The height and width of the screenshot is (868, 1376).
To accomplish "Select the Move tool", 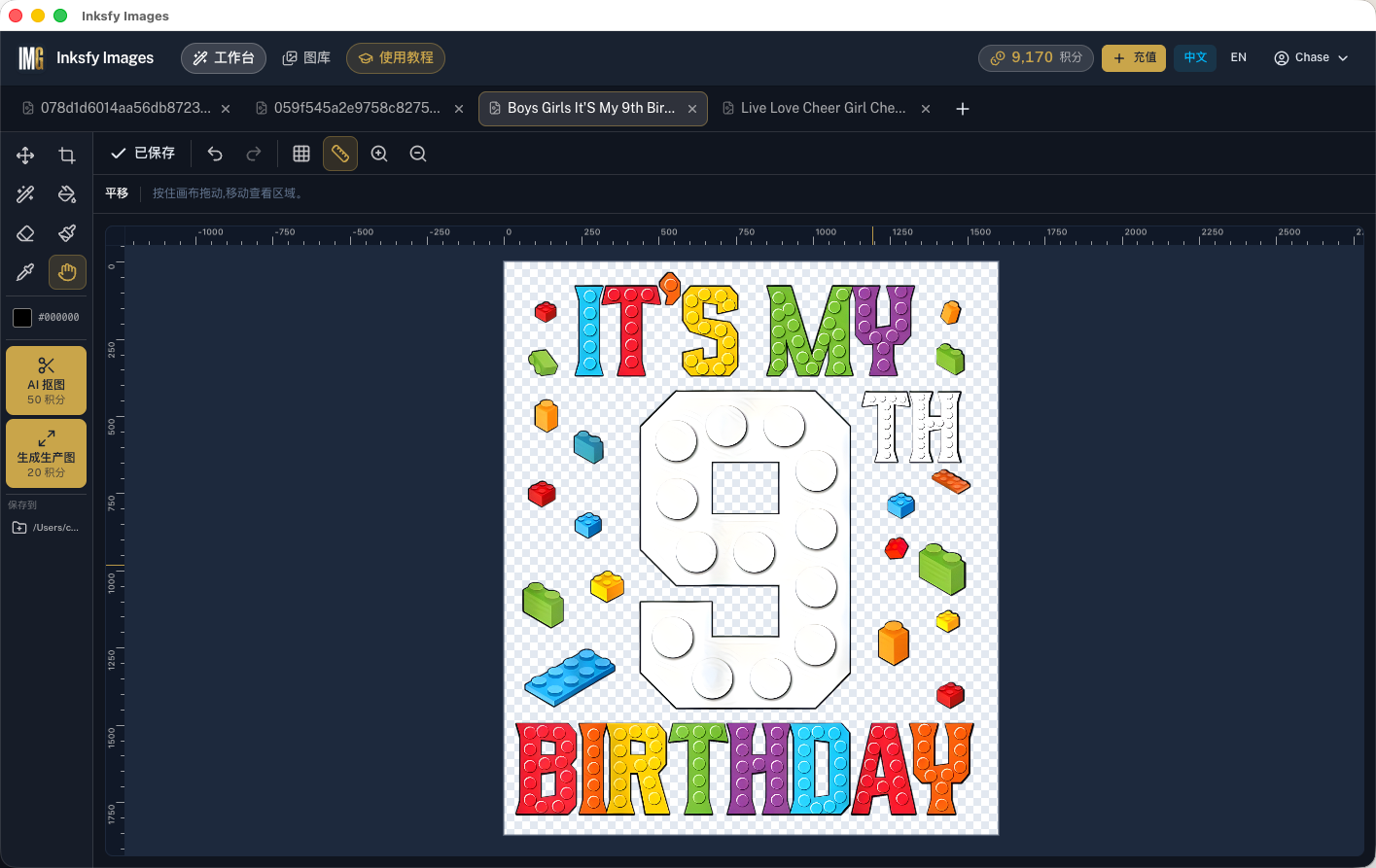I will pyautogui.click(x=25, y=156).
